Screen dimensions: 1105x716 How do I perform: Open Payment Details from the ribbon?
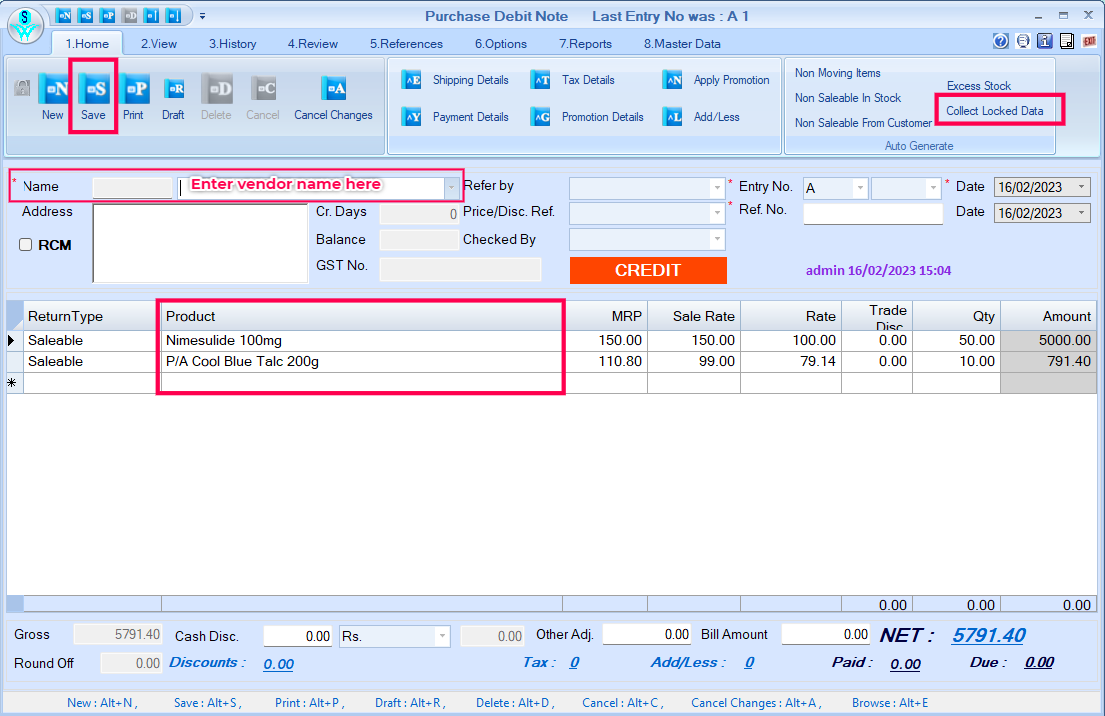(x=455, y=116)
